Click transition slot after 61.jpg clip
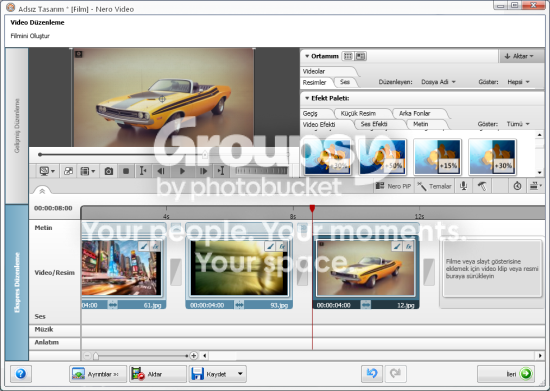Viewport: 550px width, 391px height. pyautogui.click(x=176, y=272)
